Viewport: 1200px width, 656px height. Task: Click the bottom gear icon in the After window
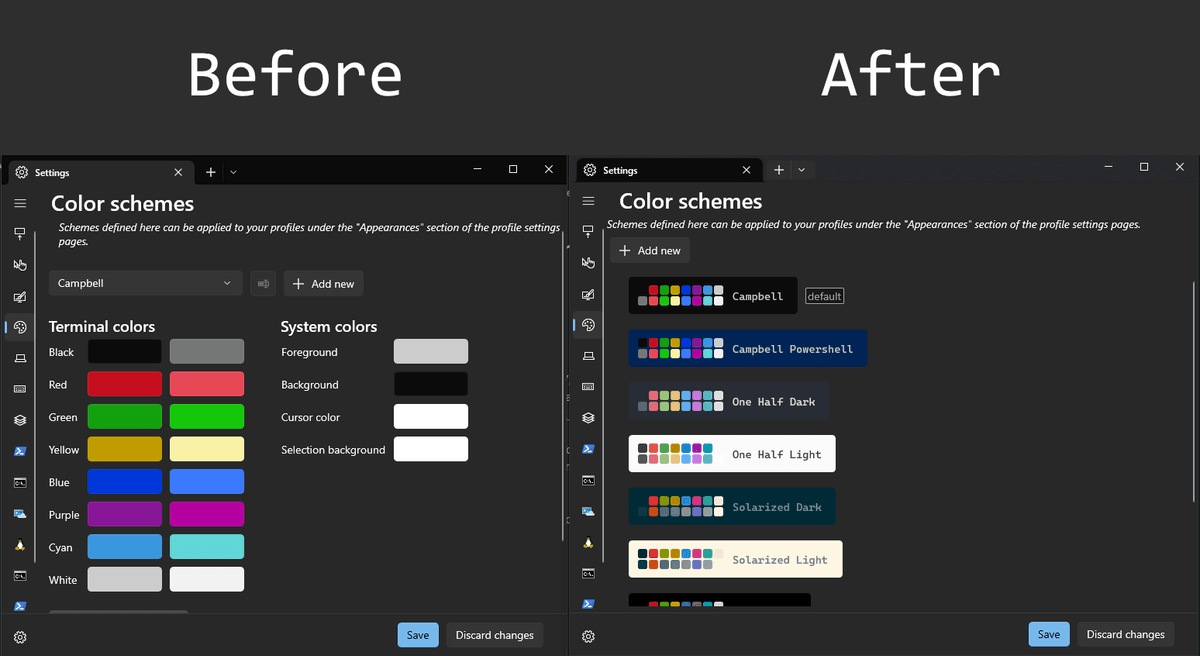[x=588, y=637]
